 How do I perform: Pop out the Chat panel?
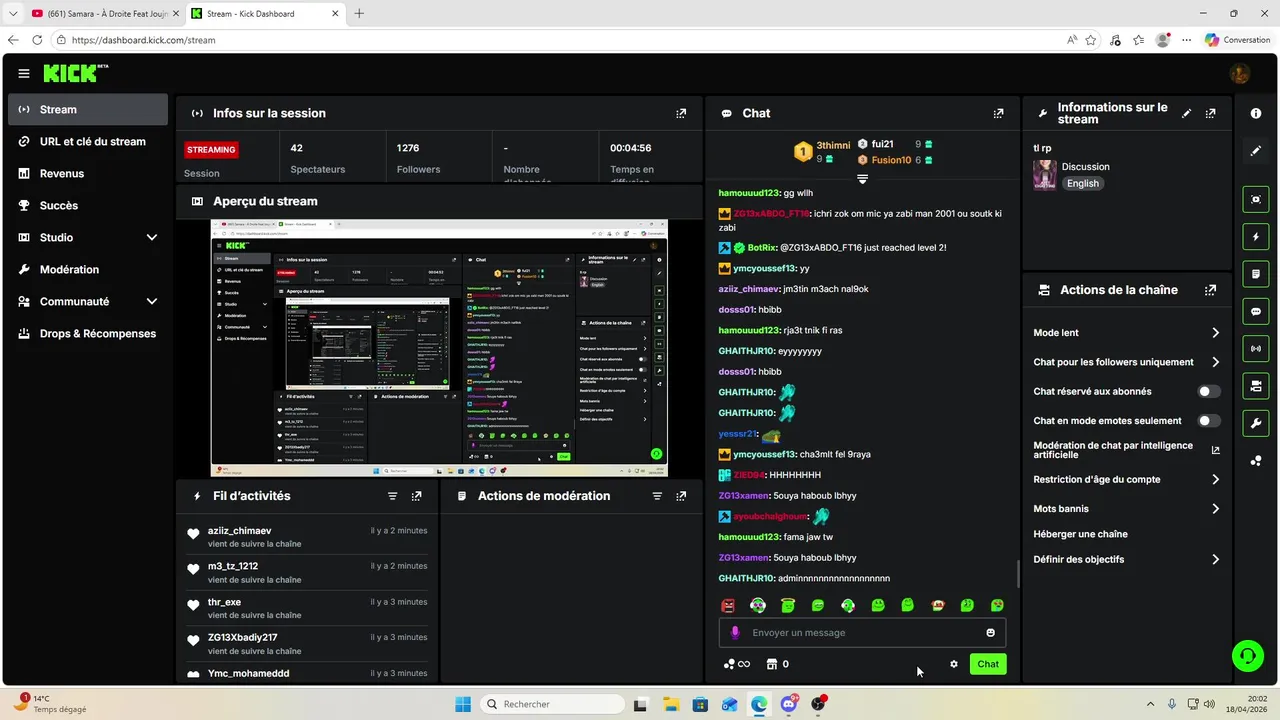[998, 114]
